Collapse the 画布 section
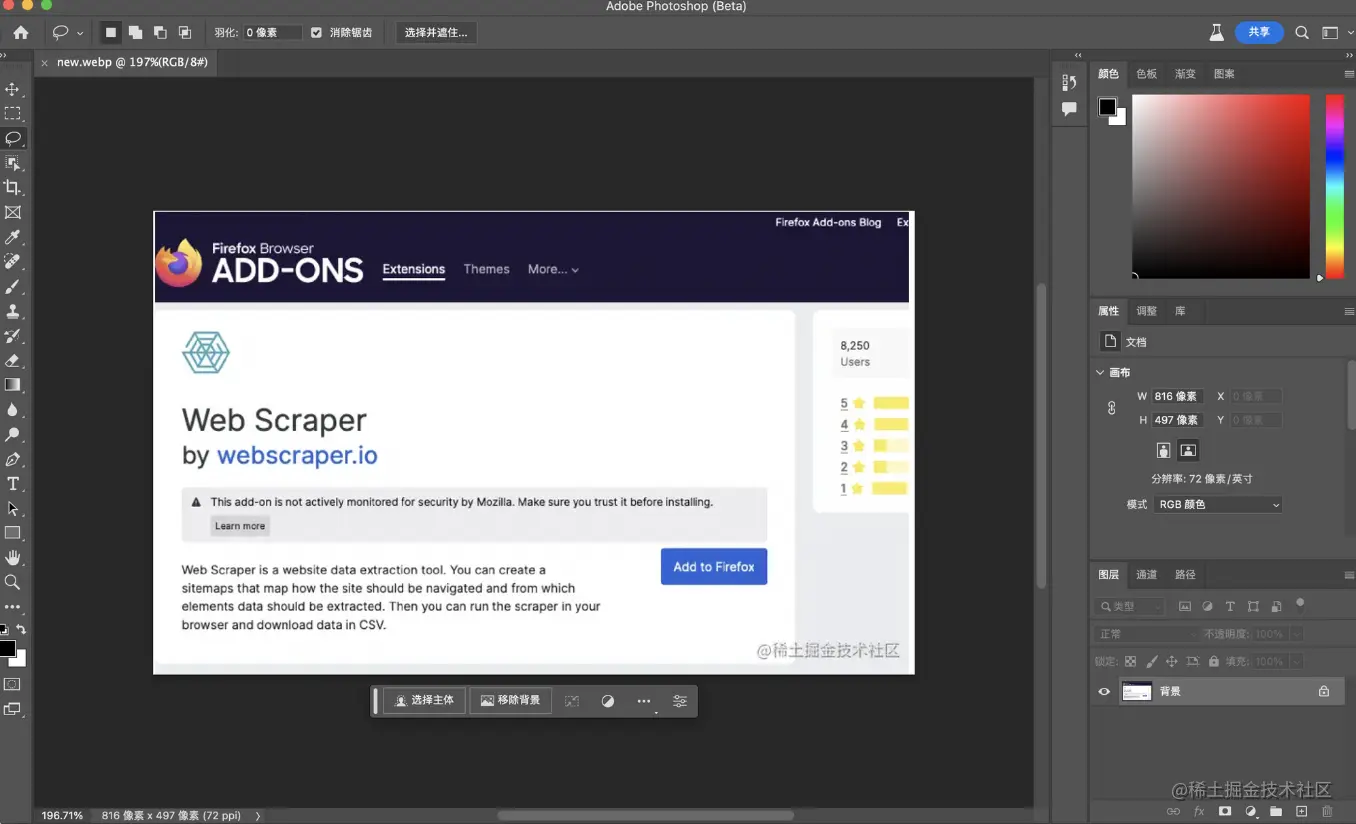This screenshot has width=1356, height=824. click(x=1101, y=372)
